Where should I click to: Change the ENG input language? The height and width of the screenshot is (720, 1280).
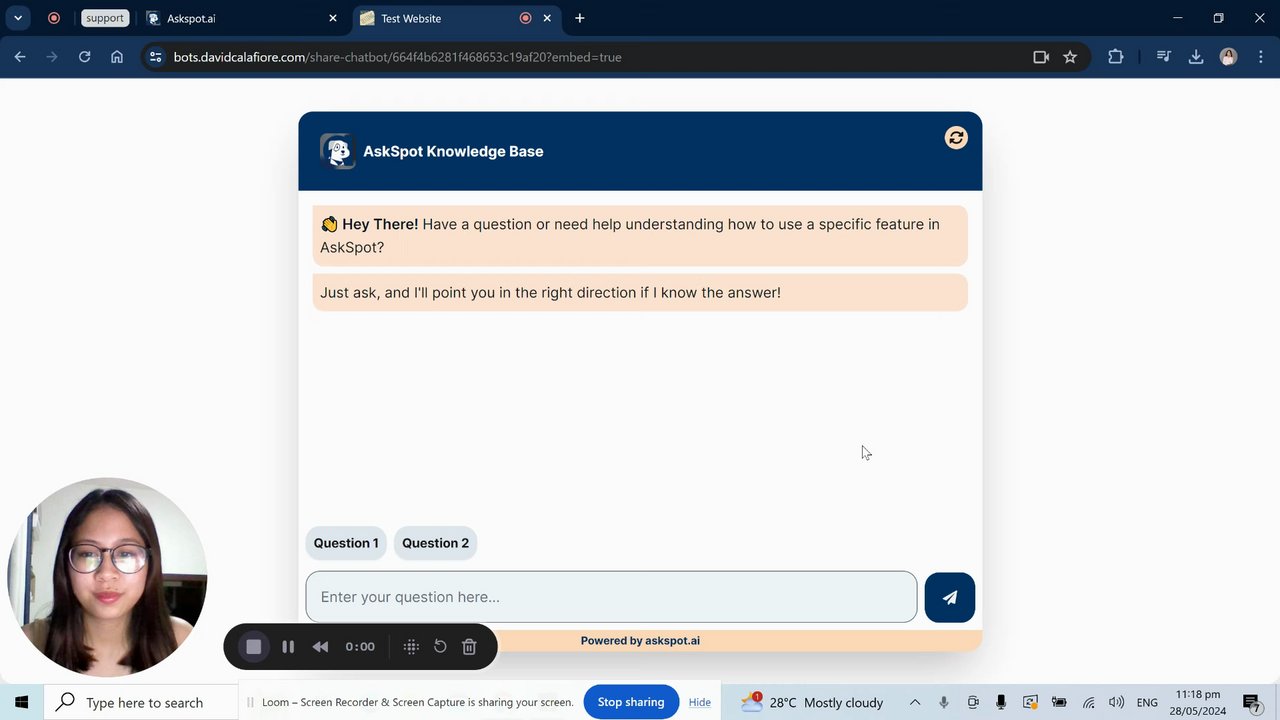1147,702
